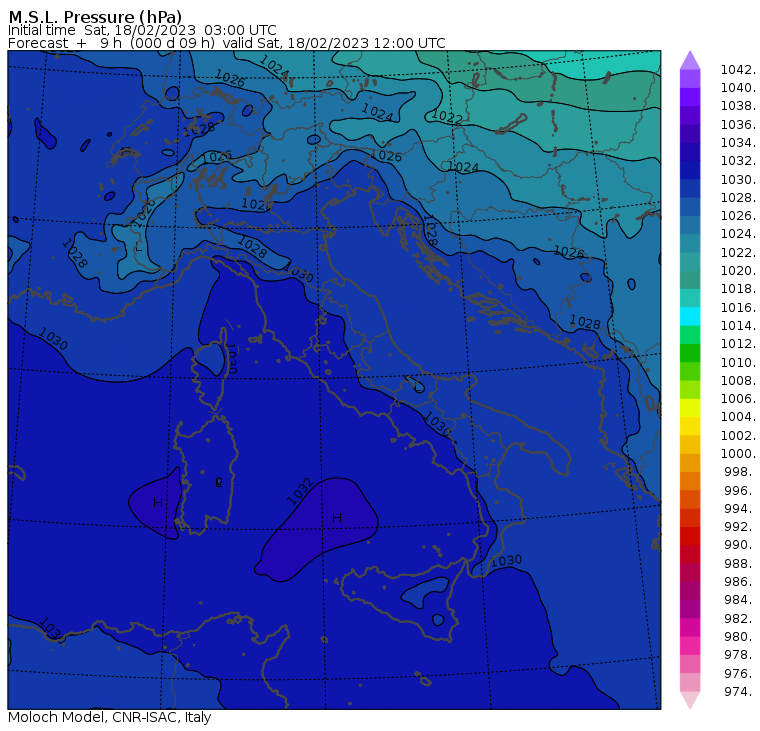Click the 1014. legend label
This screenshot has height=731, width=760.
(x=738, y=326)
